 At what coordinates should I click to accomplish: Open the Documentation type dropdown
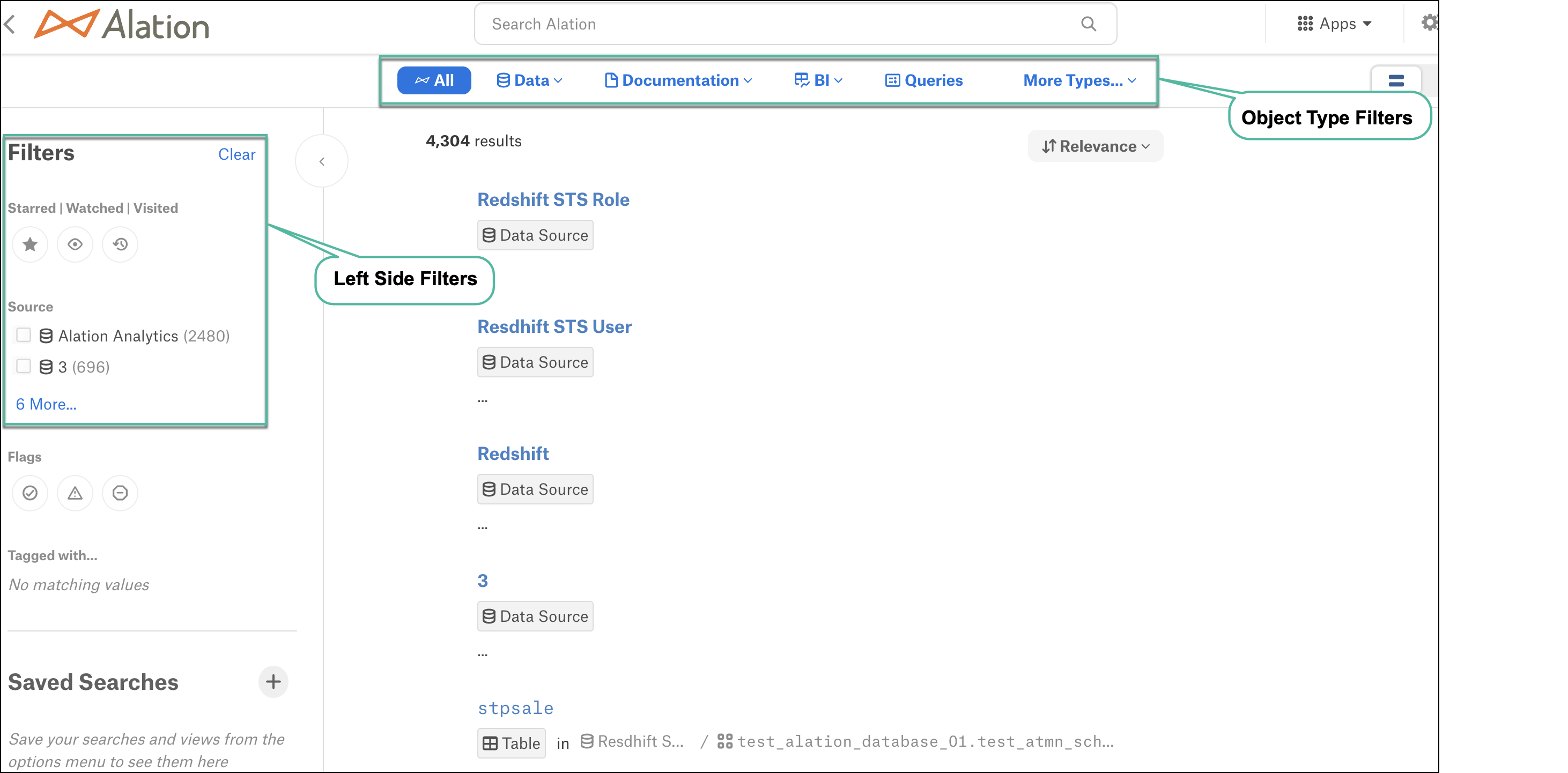[679, 80]
